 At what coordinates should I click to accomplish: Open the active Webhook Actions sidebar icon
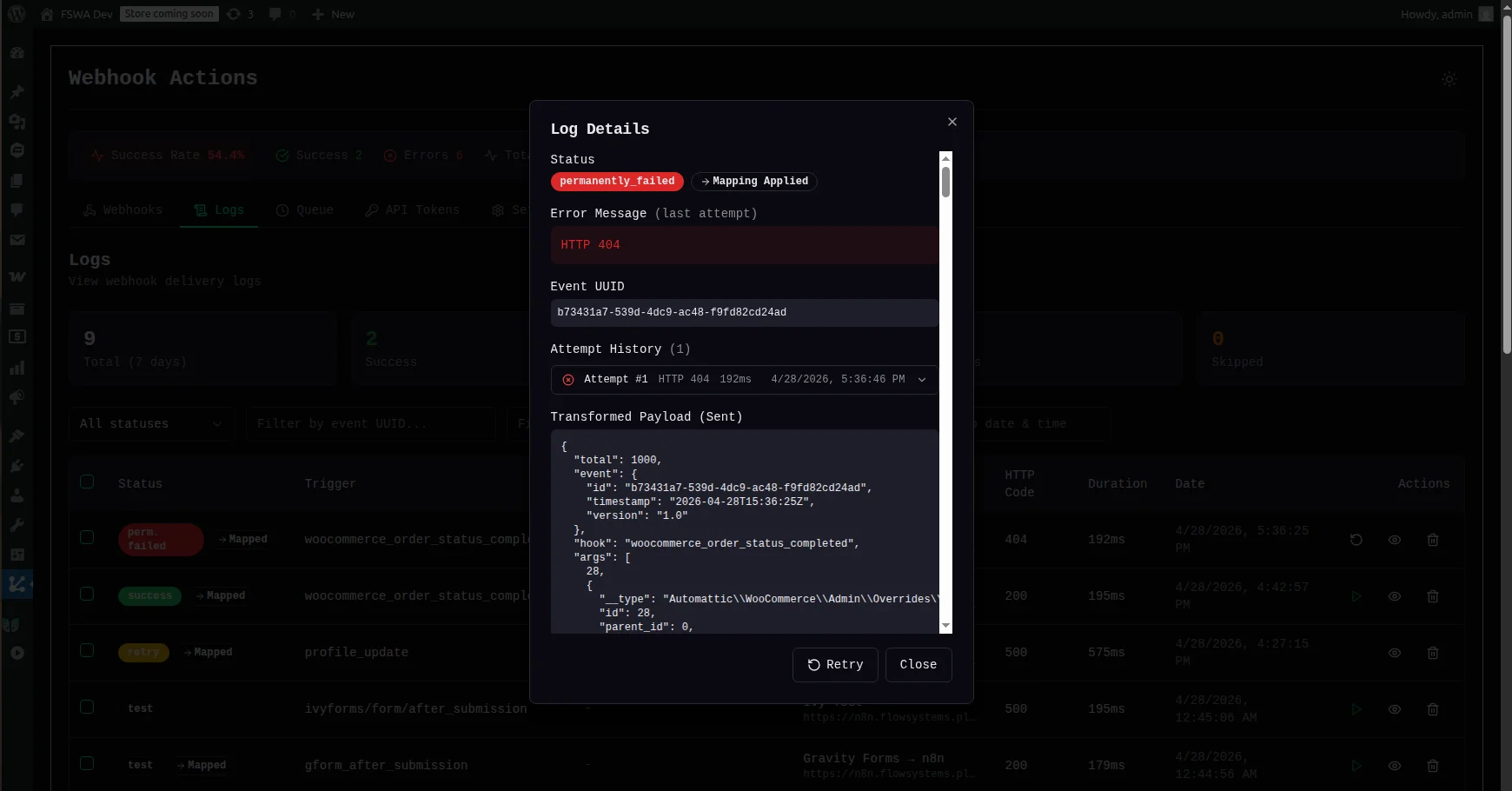click(x=17, y=584)
